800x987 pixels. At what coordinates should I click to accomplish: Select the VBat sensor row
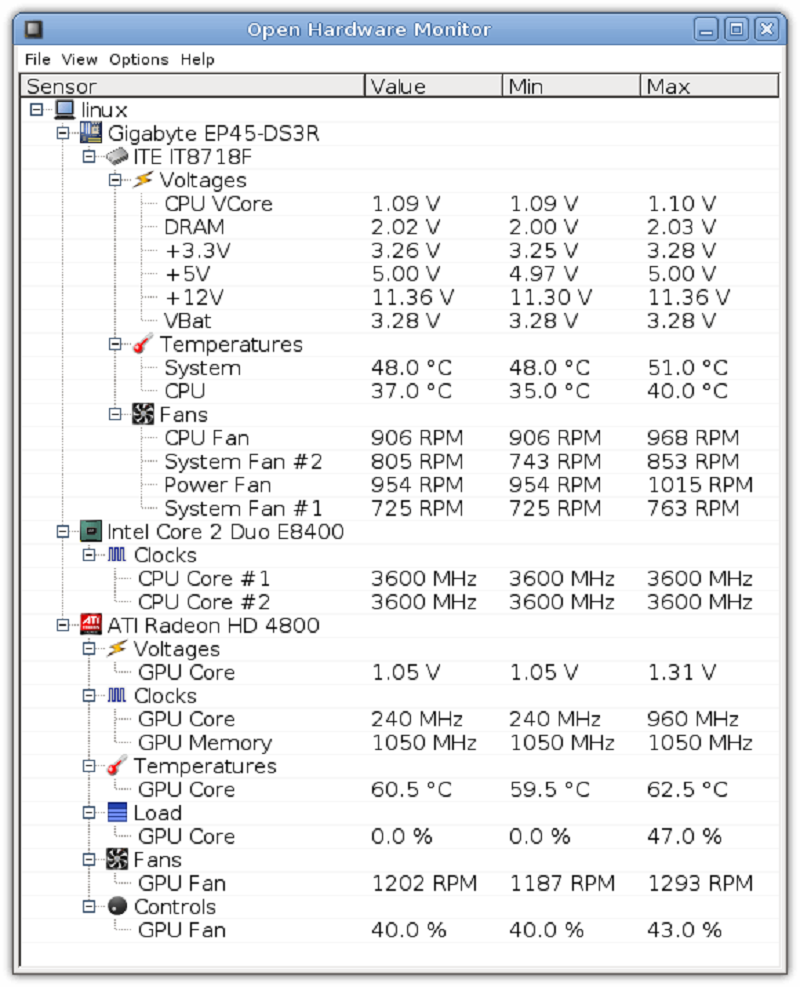click(400, 320)
